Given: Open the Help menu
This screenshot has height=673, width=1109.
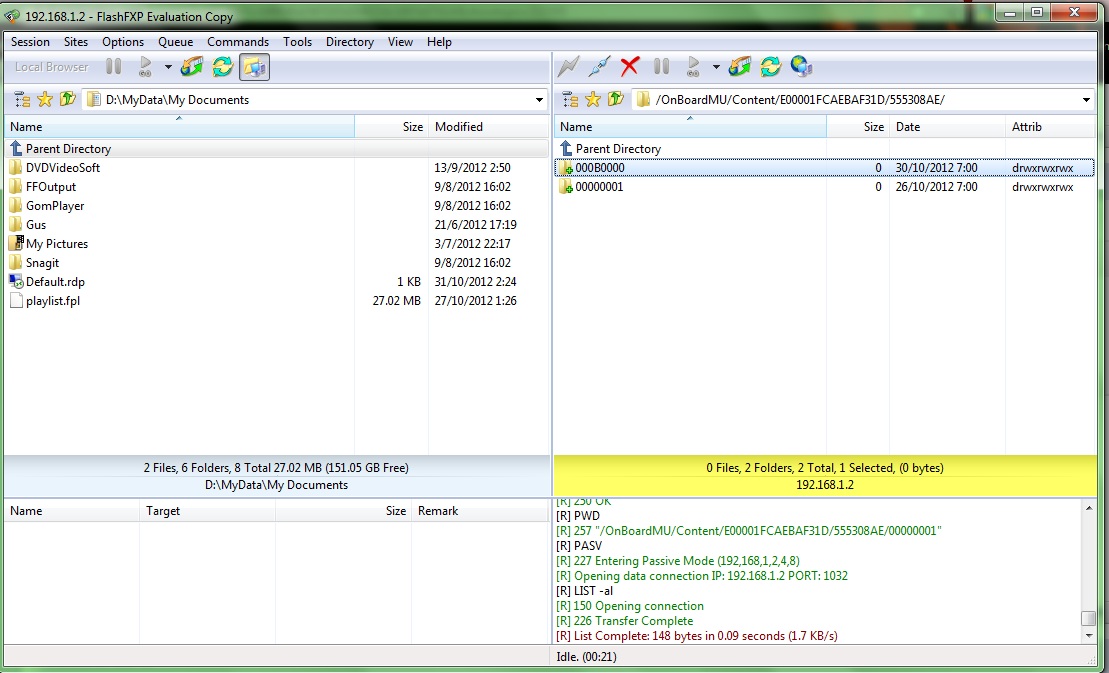Looking at the screenshot, I should [439, 42].
